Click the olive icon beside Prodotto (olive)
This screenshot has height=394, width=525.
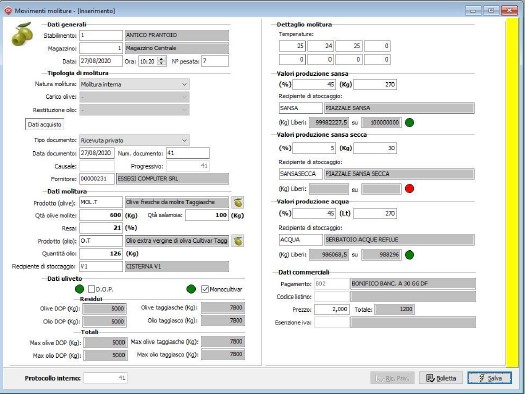238,202
